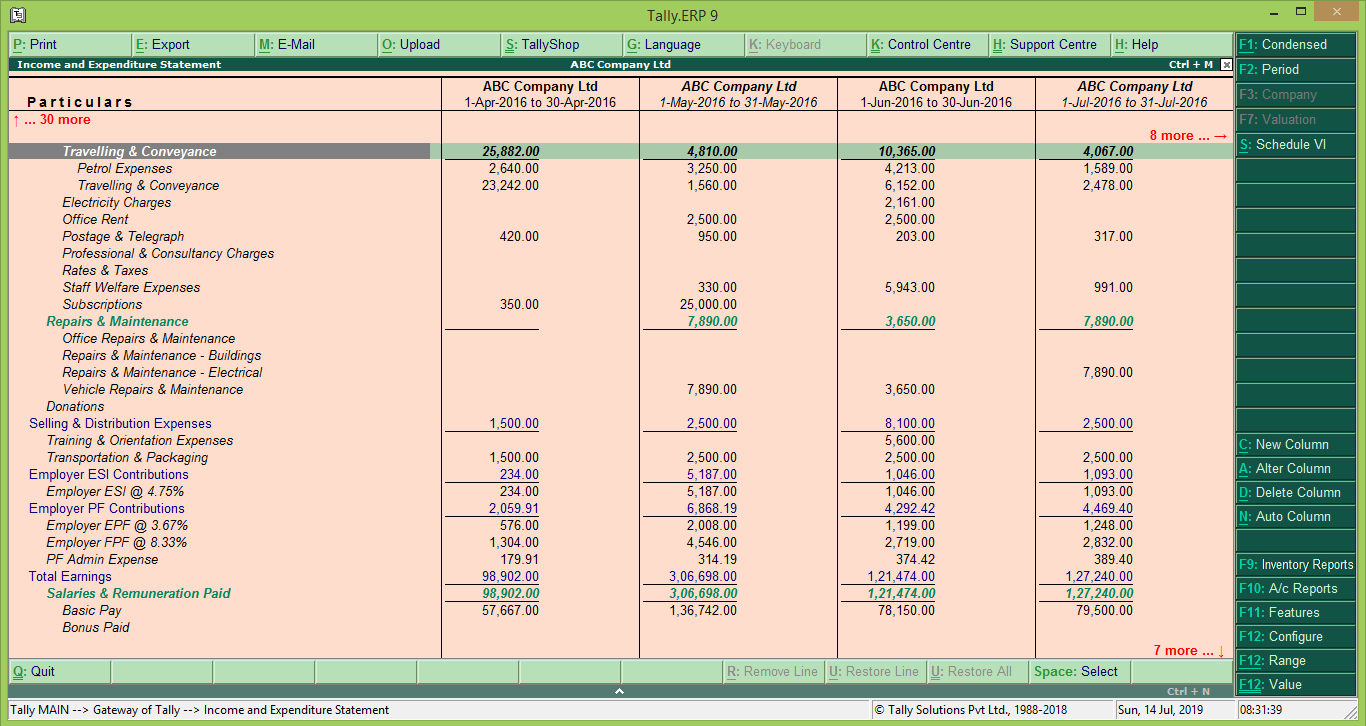
Task: Expand the bottom calculator panel arrow
Action: tap(619, 691)
